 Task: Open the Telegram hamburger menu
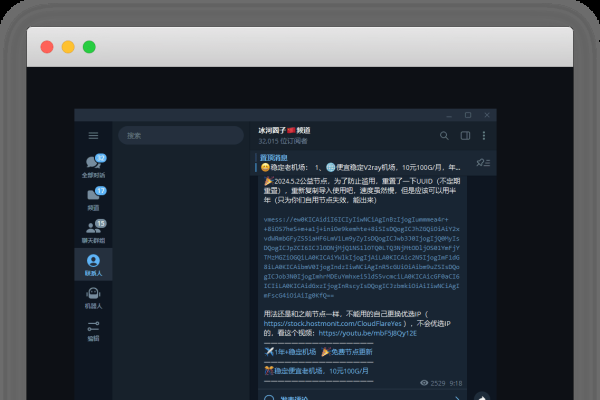click(93, 136)
